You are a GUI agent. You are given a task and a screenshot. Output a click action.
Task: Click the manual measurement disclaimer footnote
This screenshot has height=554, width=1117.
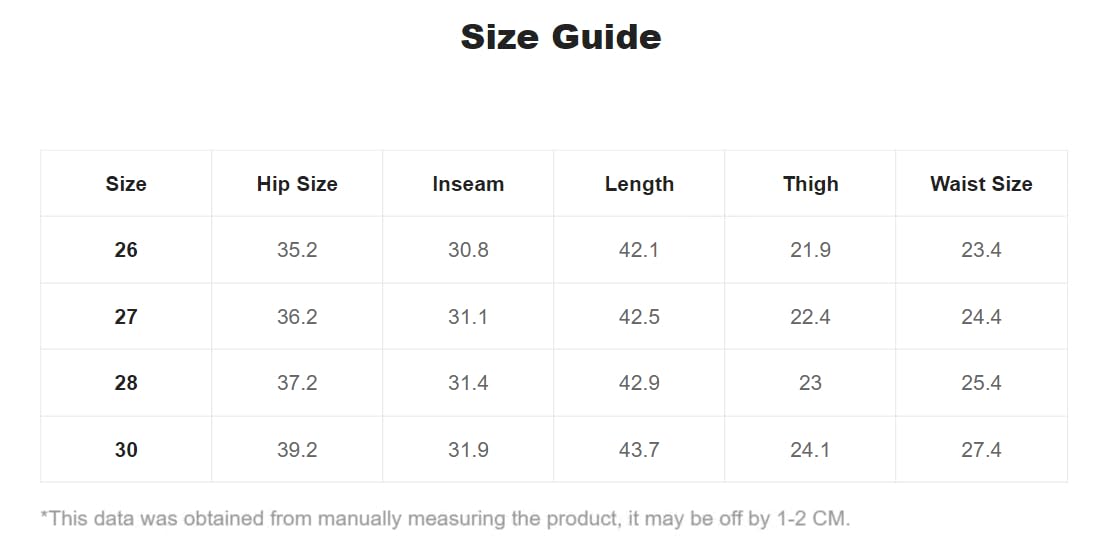[445, 518]
